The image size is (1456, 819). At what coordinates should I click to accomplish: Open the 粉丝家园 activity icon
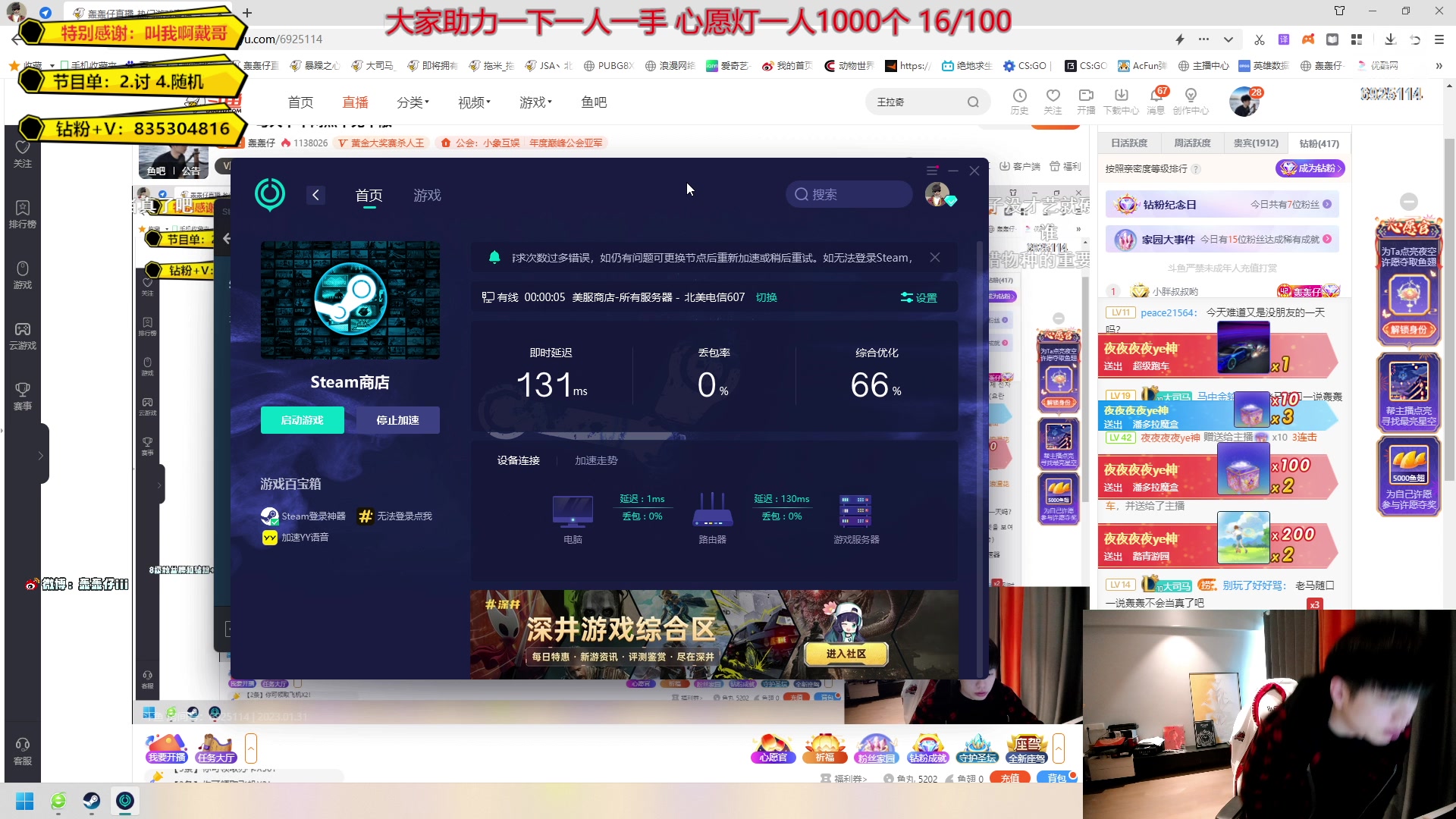pyautogui.click(x=876, y=748)
